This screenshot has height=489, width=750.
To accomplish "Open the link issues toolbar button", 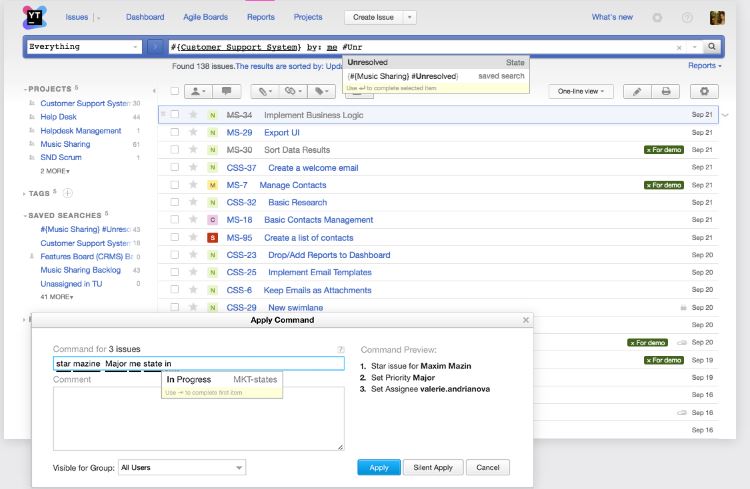I will point(293,91).
